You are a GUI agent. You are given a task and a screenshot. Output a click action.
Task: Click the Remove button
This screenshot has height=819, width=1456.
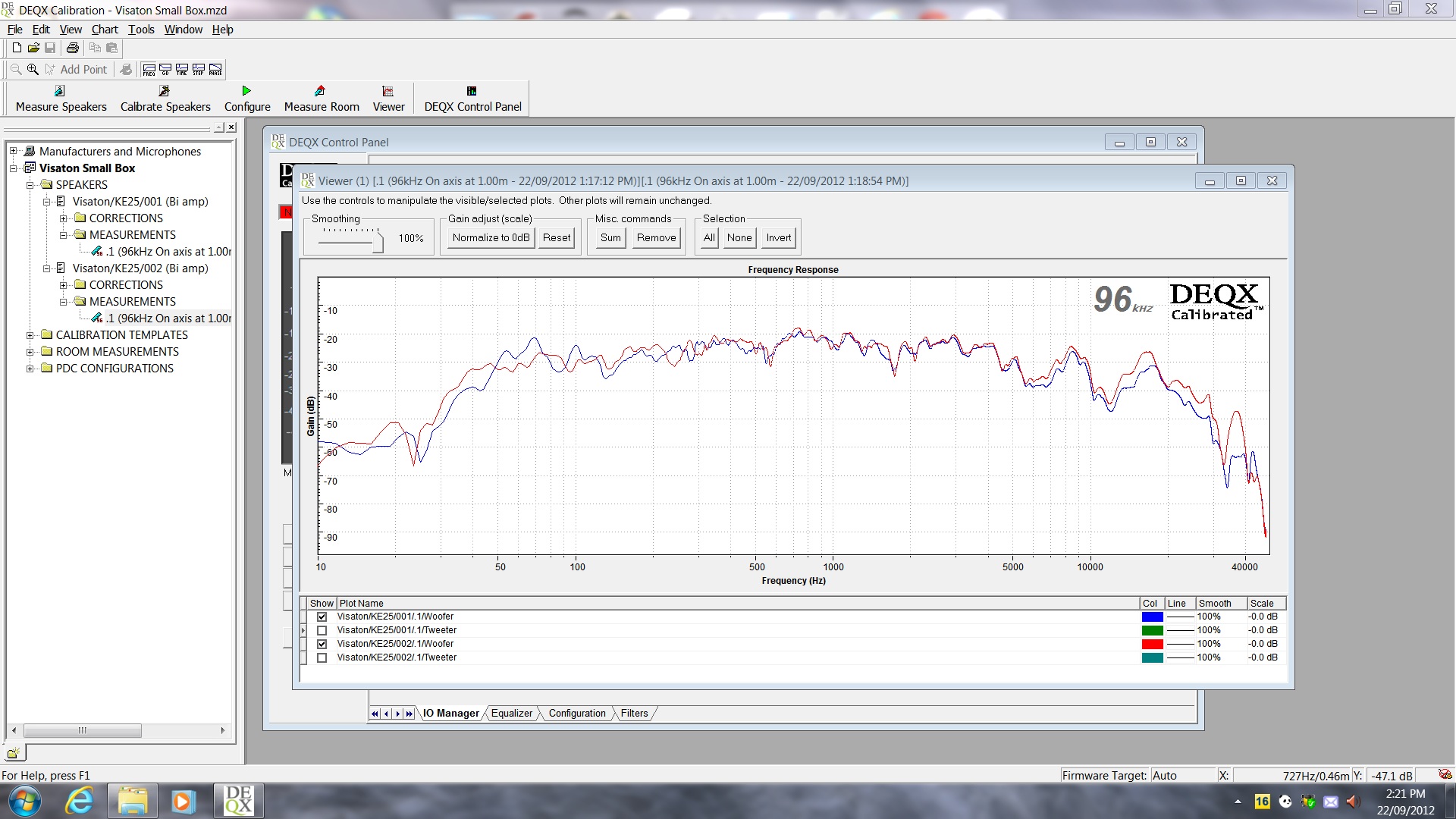coord(656,237)
